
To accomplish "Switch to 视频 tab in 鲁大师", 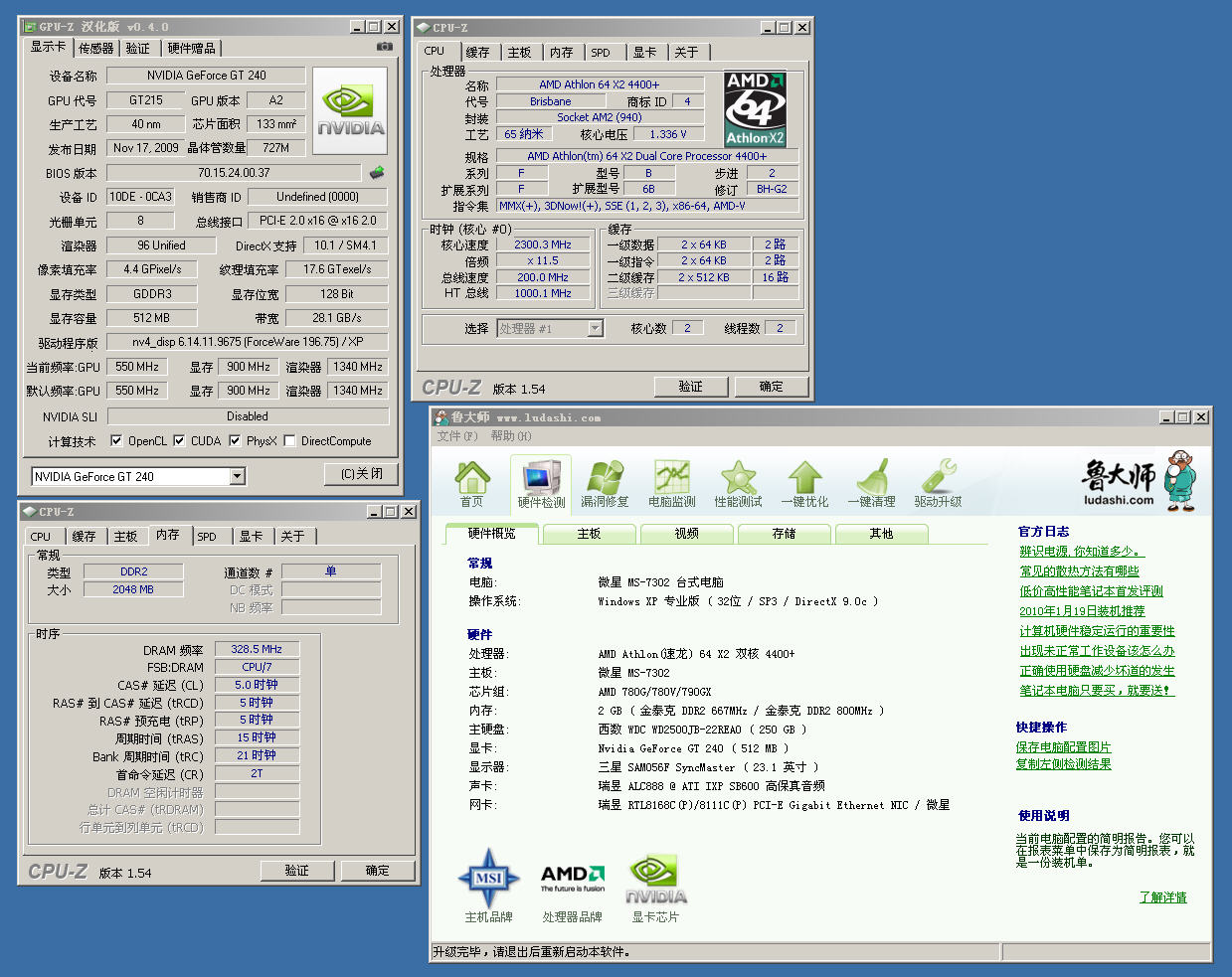I will tap(687, 534).
